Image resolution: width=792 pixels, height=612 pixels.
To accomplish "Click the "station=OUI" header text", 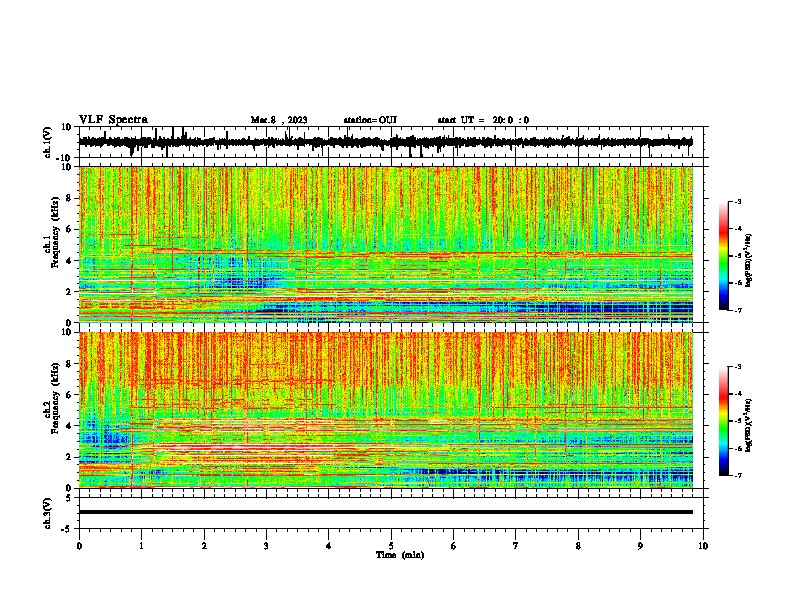I will tap(370, 120).
